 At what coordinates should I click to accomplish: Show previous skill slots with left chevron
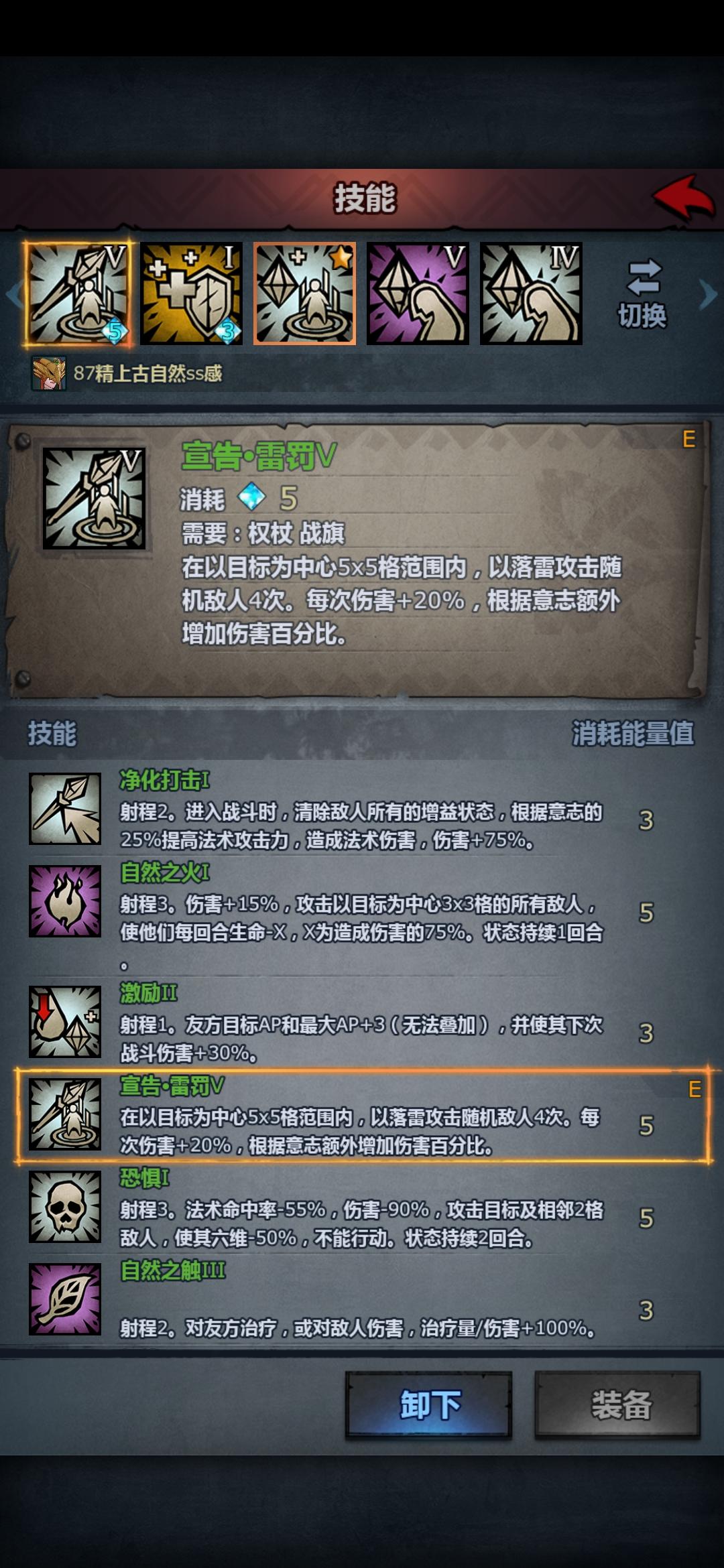click(x=12, y=294)
